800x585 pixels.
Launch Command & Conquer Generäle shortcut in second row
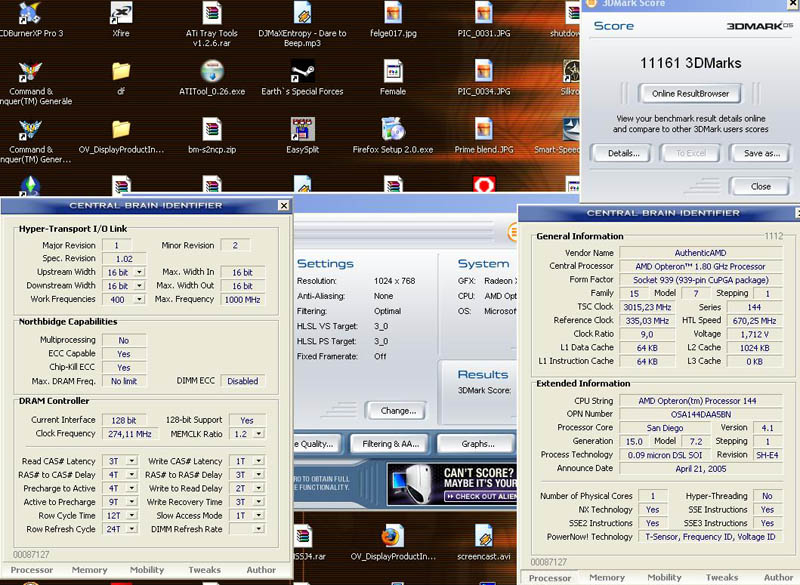click(x=32, y=83)
